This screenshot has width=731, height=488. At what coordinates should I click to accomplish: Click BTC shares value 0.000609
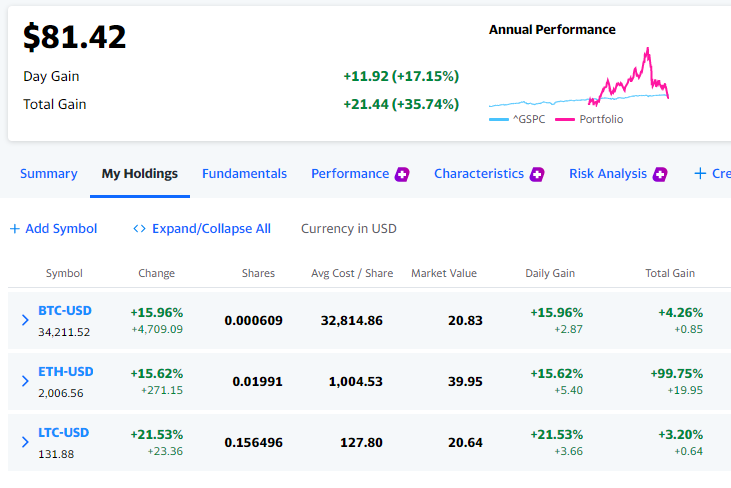[x=253, y=321]
